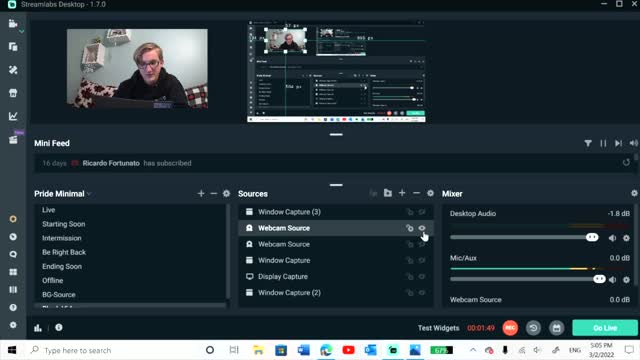
Task: Mute Mic/Aux in the Mixer
Action: coord(612,280)
